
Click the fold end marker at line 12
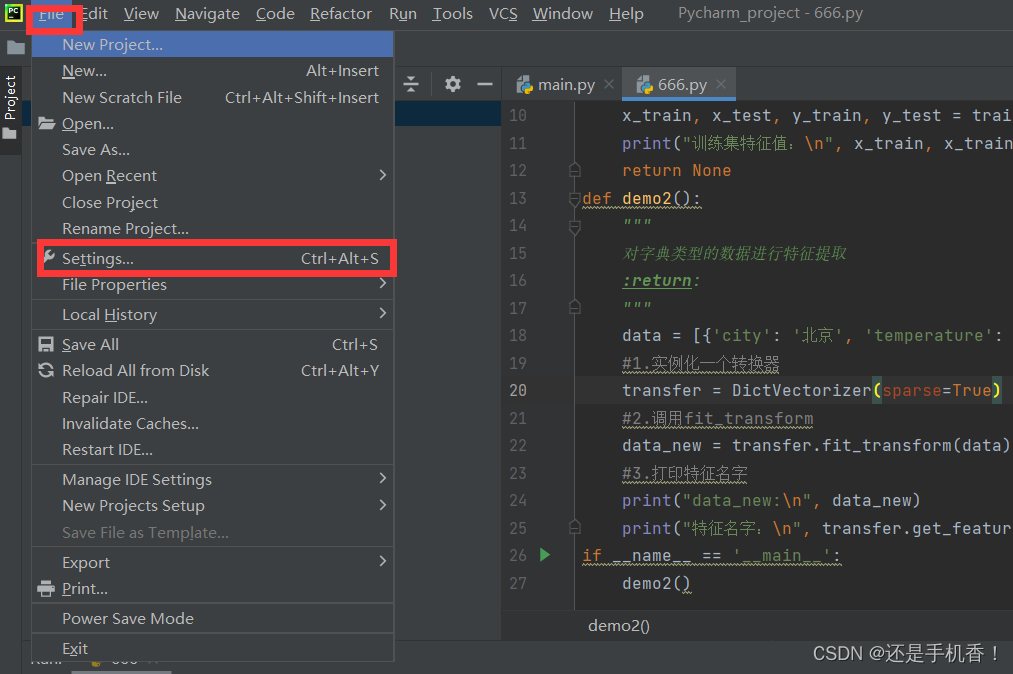point(574,171)
